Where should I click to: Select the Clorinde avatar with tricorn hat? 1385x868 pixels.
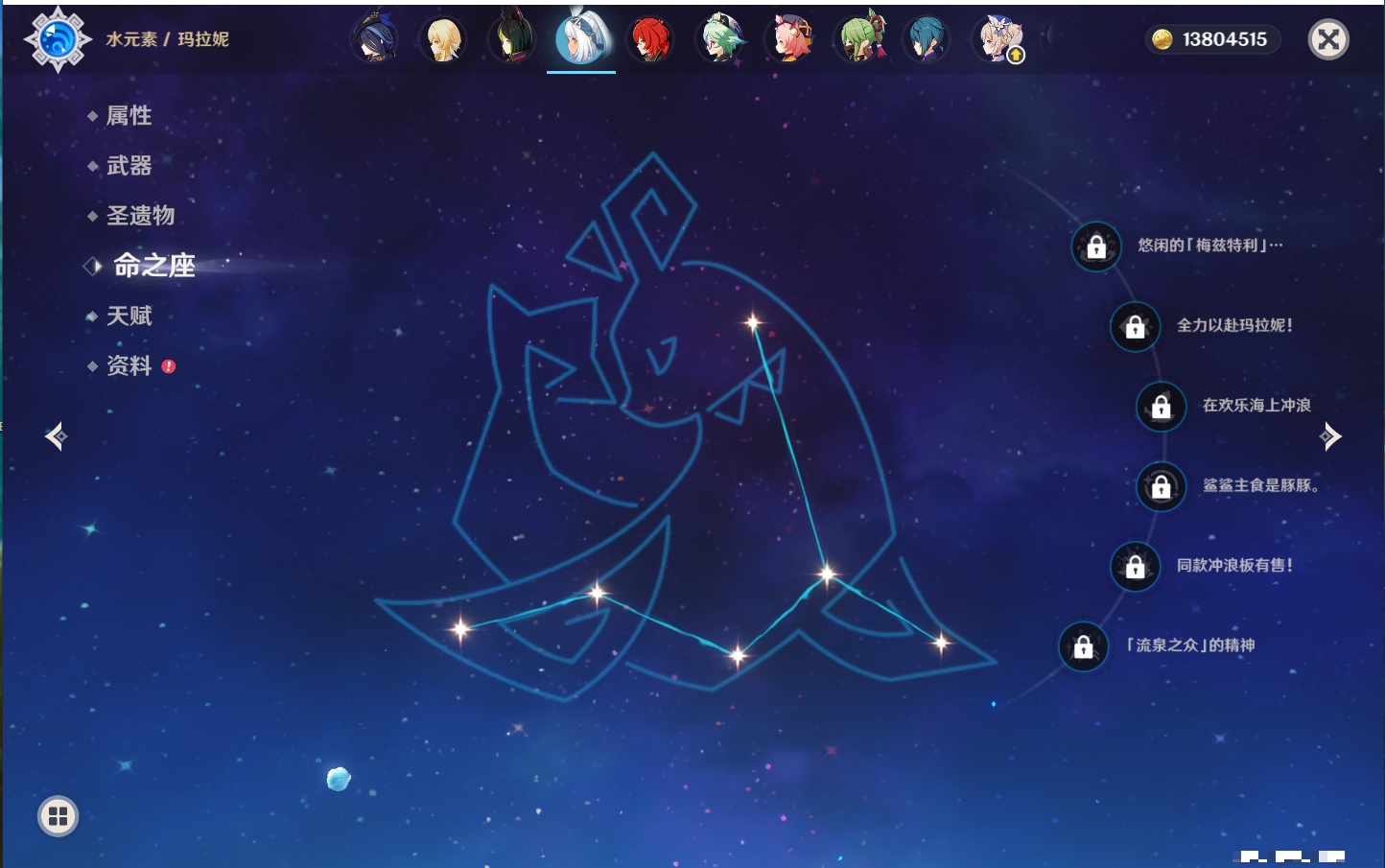pos(374,39)
